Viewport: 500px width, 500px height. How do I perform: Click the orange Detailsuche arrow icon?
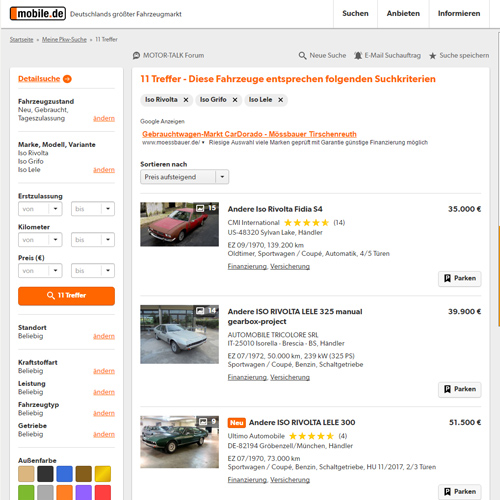click(67, 79)
